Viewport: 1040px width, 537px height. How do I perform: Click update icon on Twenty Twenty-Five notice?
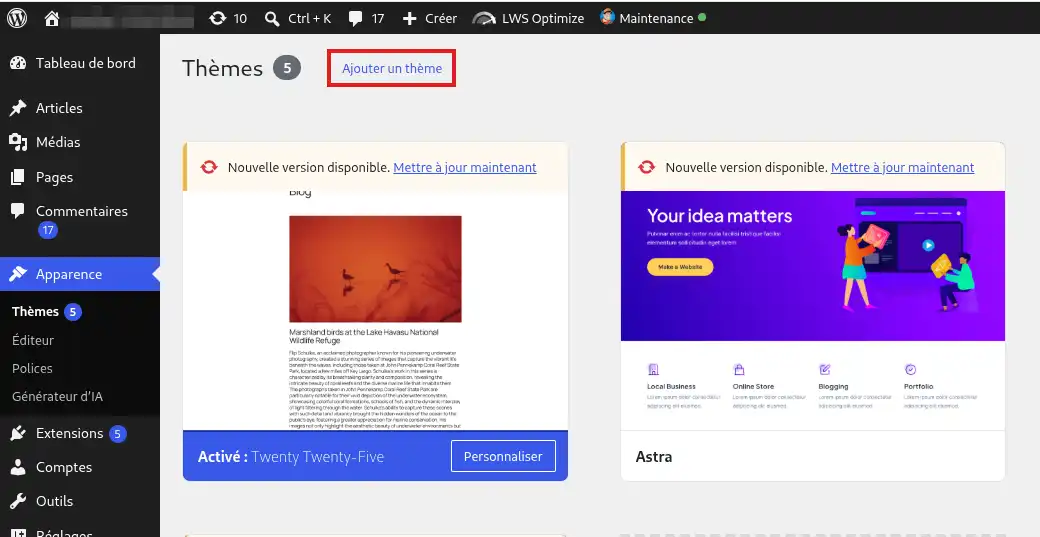point(209,167)
